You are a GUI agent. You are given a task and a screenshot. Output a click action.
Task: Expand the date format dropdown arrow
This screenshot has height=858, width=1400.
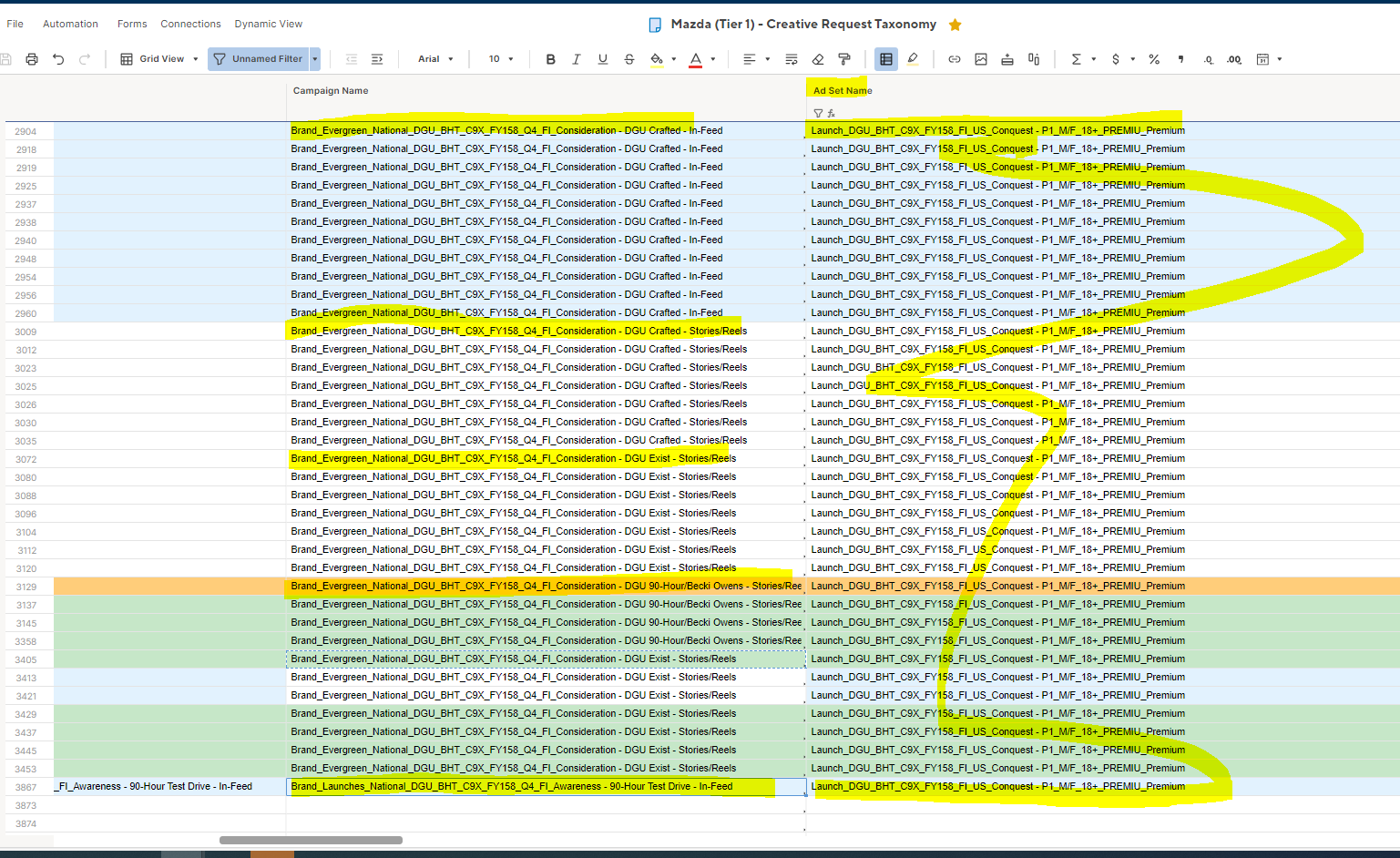1280,59
